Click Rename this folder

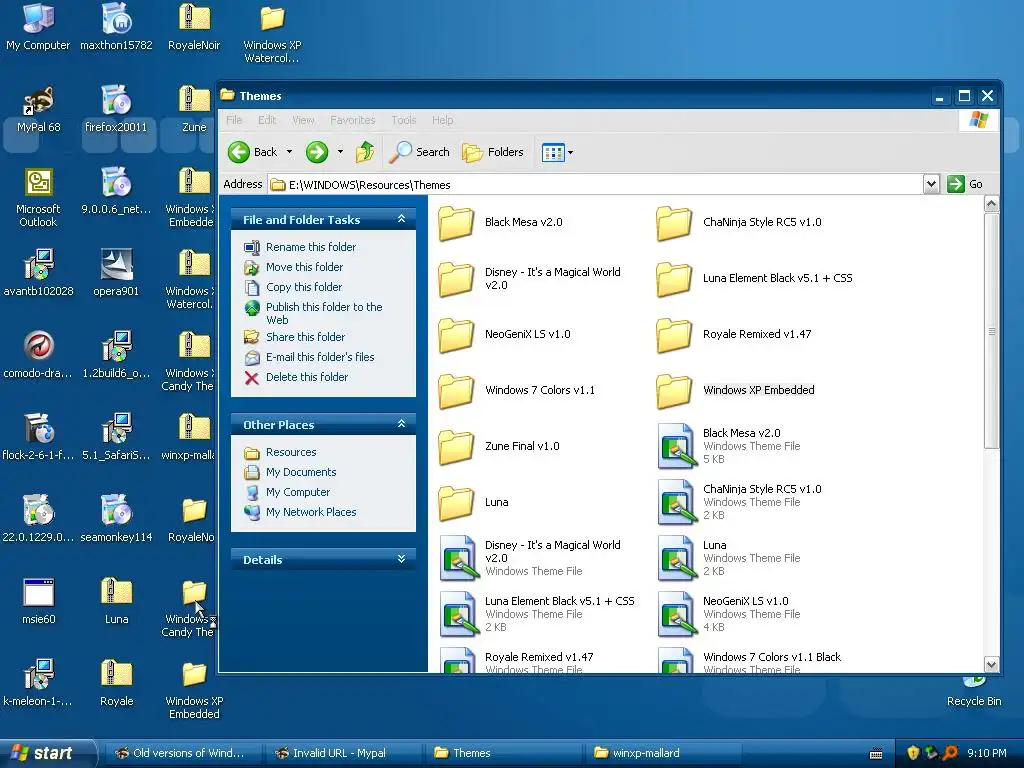click(x=311, y=247)
